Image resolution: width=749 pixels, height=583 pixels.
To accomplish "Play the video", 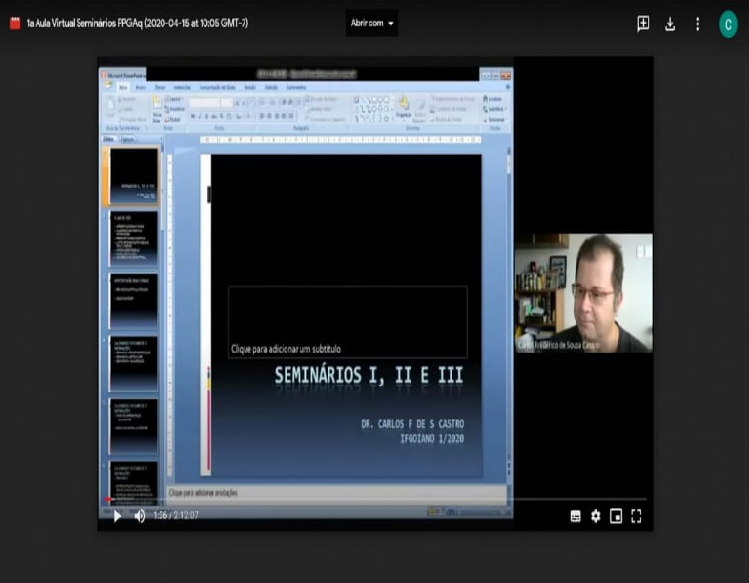I will pos(117,516).
